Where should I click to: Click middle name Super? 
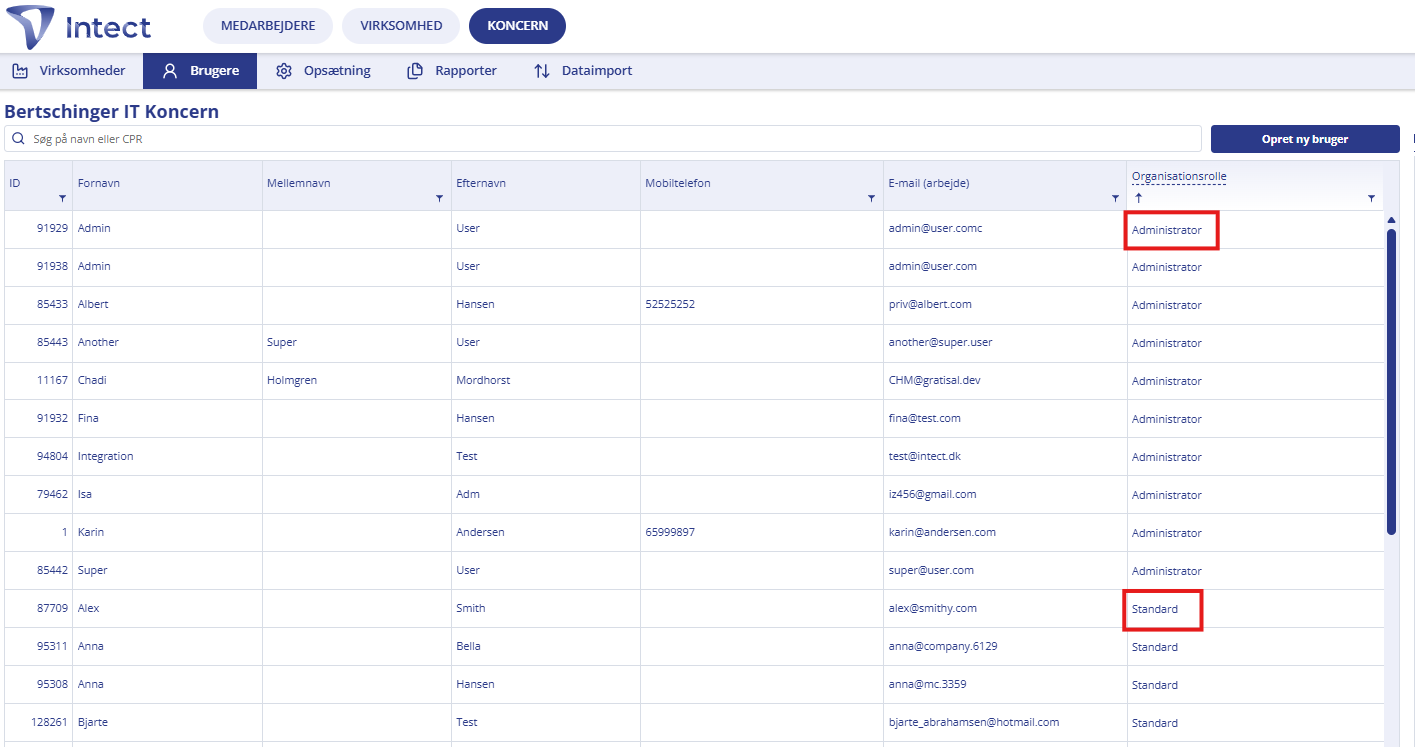[x=282, y=342]
